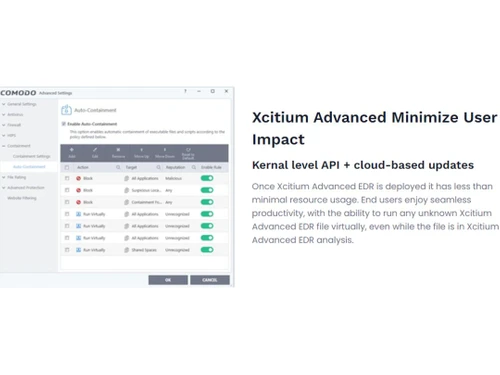This screenshot has height=375, width=500.
Task: Click the Edit pencil toolbar icon
Action: pos(95,150)
